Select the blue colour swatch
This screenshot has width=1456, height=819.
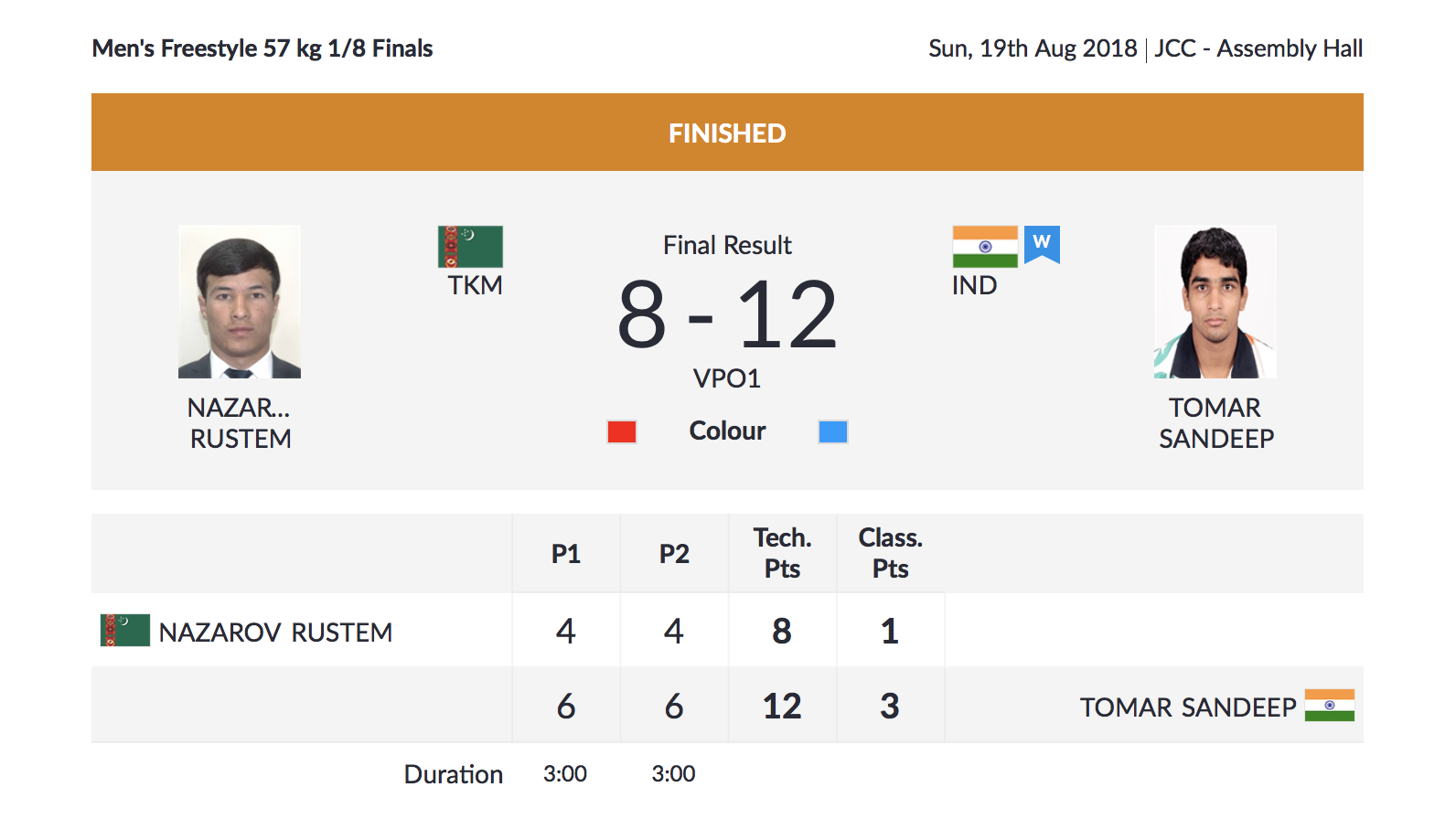[x=833, y=431]
